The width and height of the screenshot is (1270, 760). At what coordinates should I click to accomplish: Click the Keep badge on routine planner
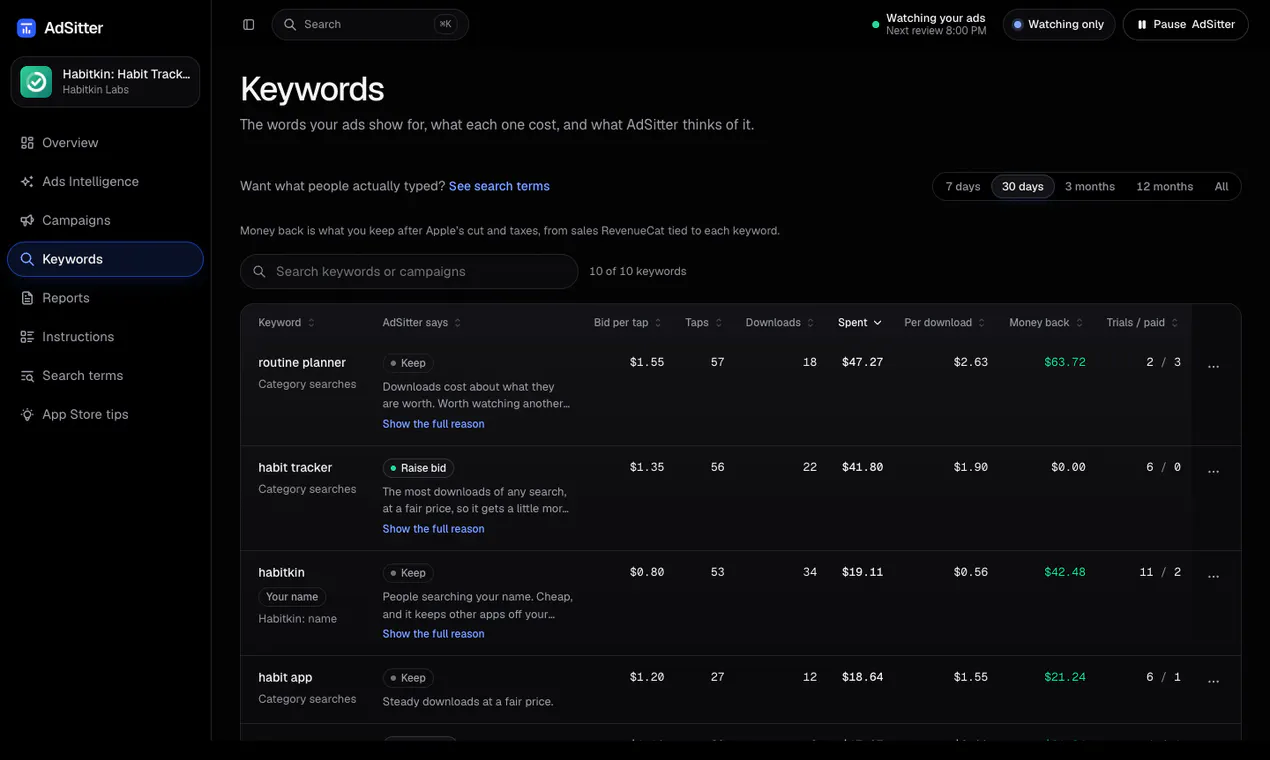point(408,363)
